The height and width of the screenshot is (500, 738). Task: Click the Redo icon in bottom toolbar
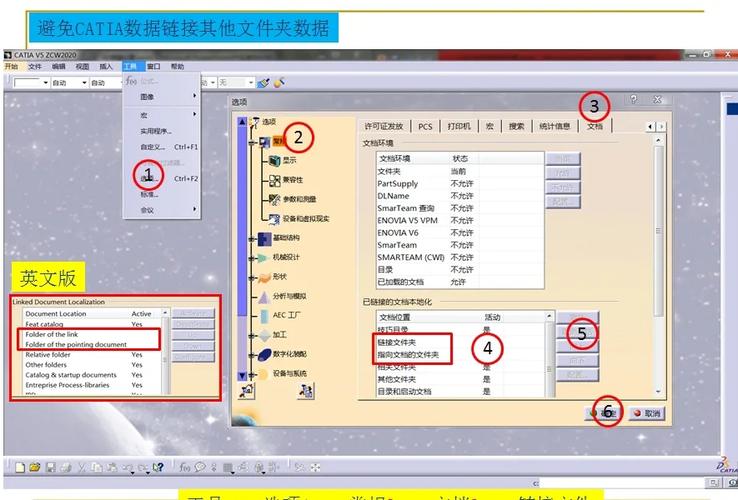point(142,467)
